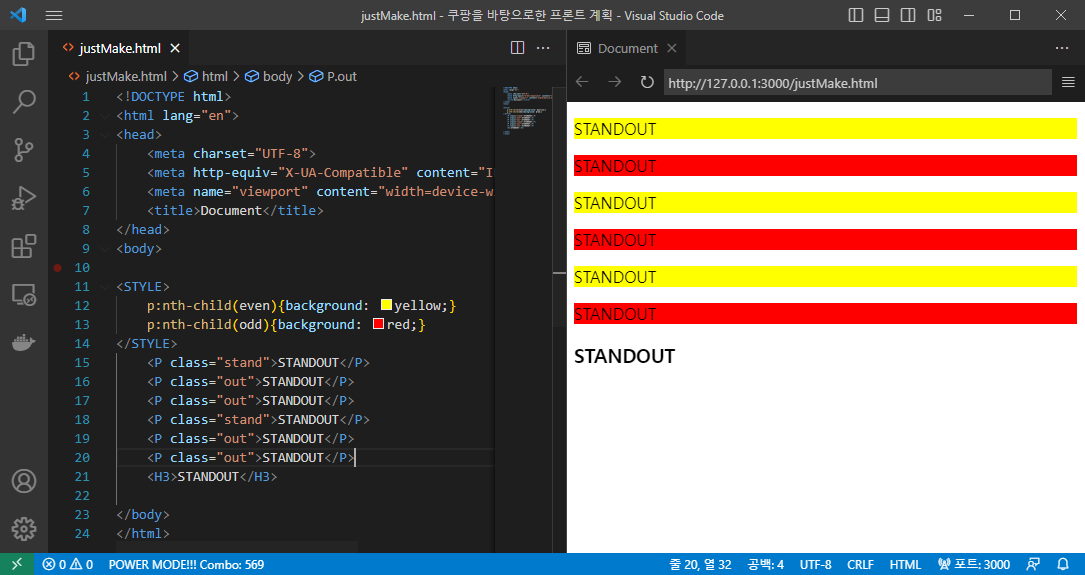The width and height of the screenshot is (1085, 575).
Task: Open the Source Control view
Action: coord(24,149)
